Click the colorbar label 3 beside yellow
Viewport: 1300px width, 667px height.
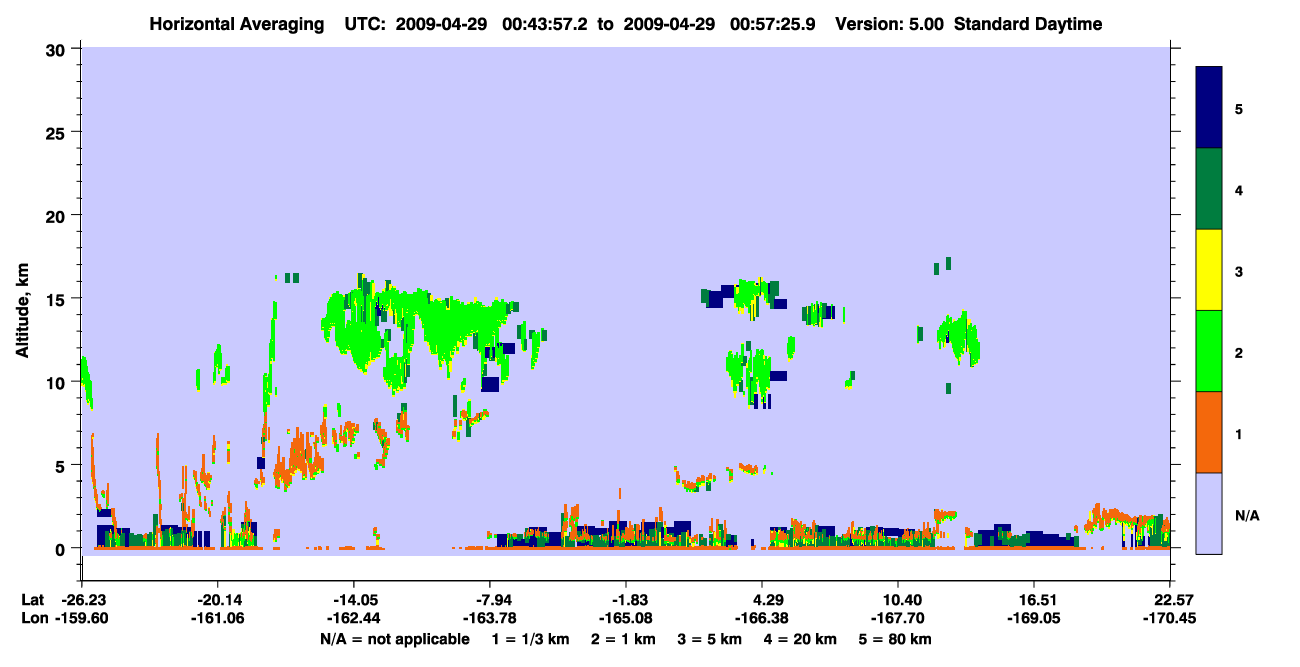[x=1239, y=273]
